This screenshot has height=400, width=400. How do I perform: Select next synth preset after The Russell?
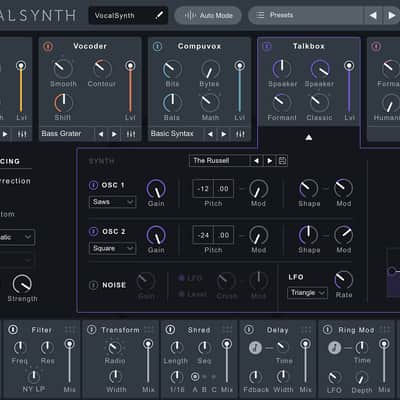[x=269, y=161]
